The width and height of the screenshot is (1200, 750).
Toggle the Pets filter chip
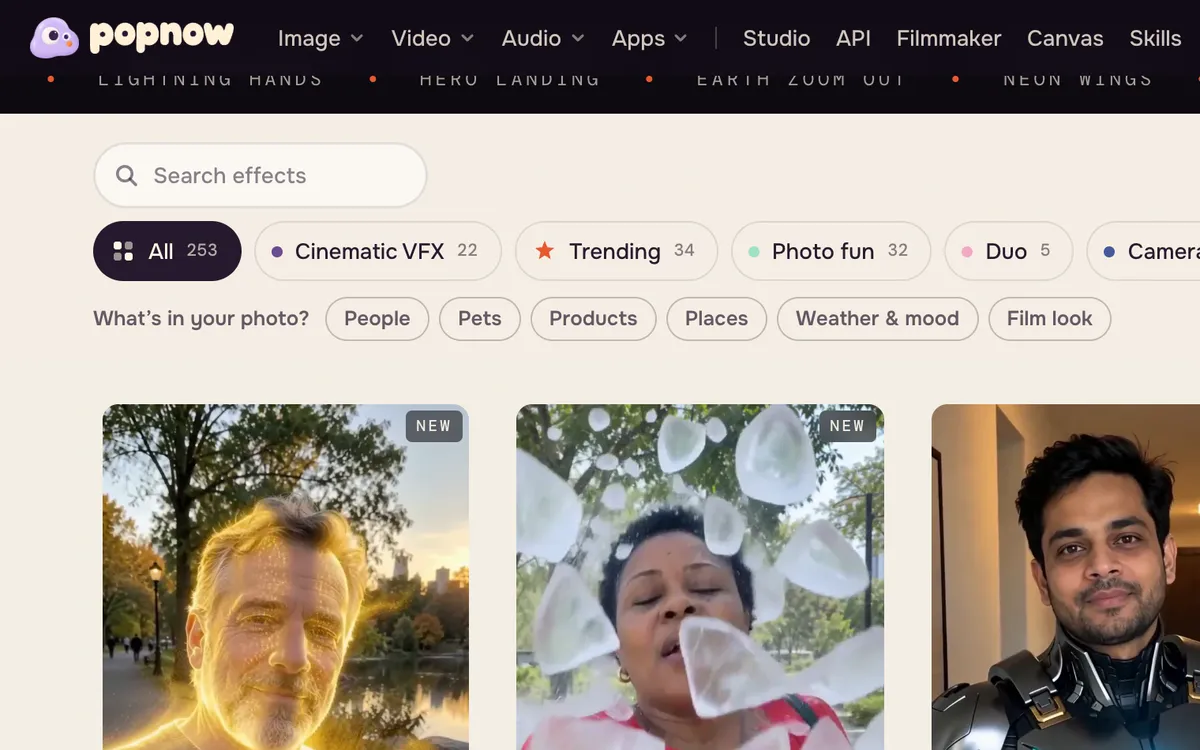coord(480,319)
